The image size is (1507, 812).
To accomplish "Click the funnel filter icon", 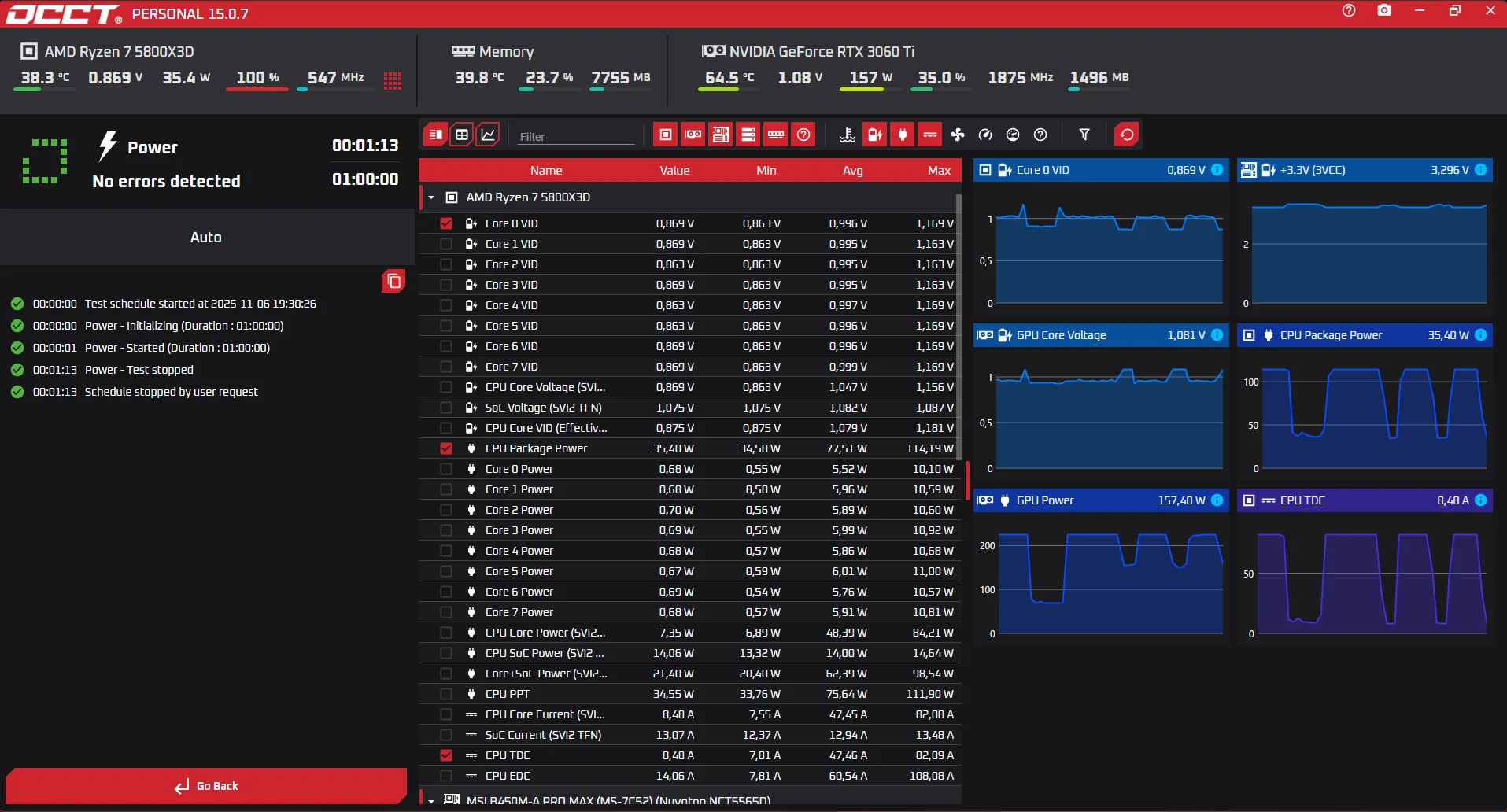I will tap(1084, 135).
